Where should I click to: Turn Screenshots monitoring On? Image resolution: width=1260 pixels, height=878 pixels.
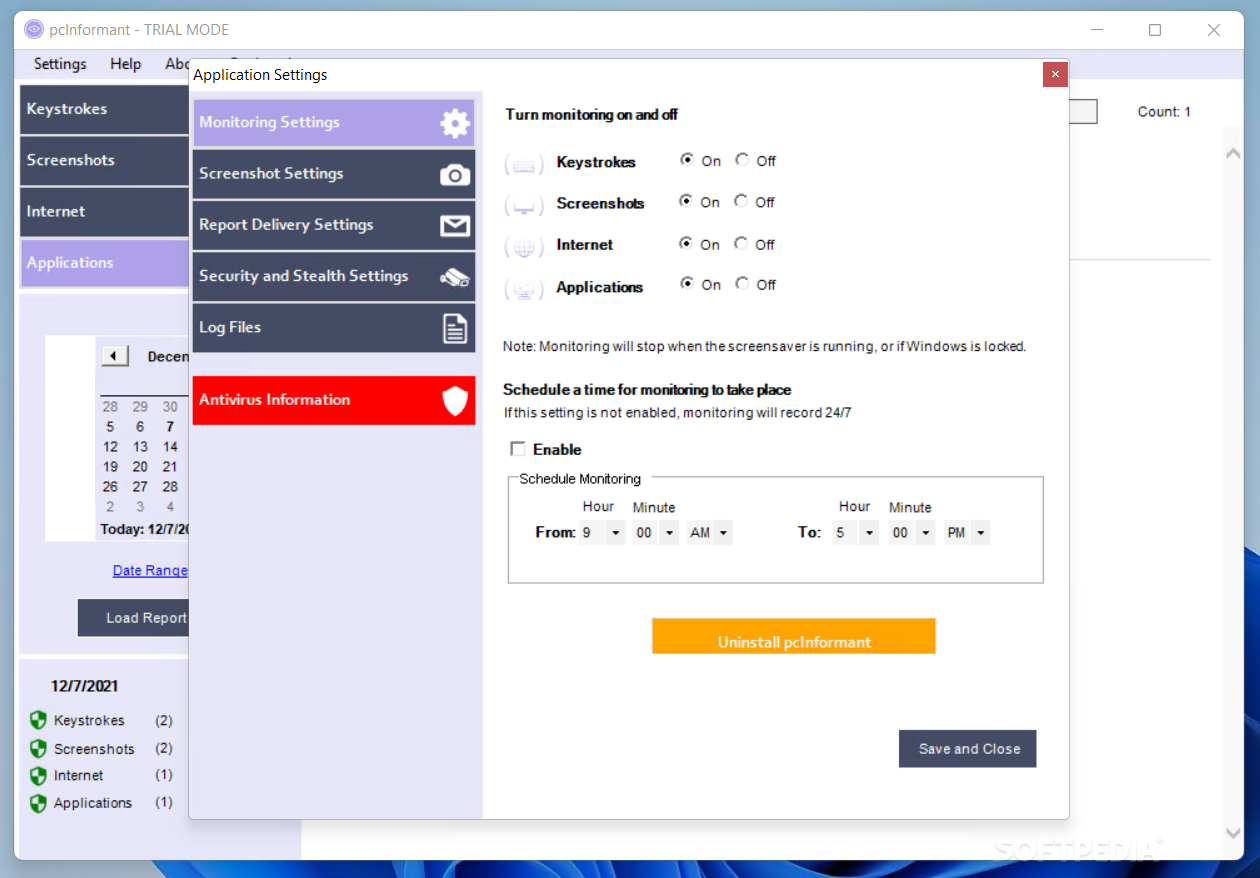[686, 201]
